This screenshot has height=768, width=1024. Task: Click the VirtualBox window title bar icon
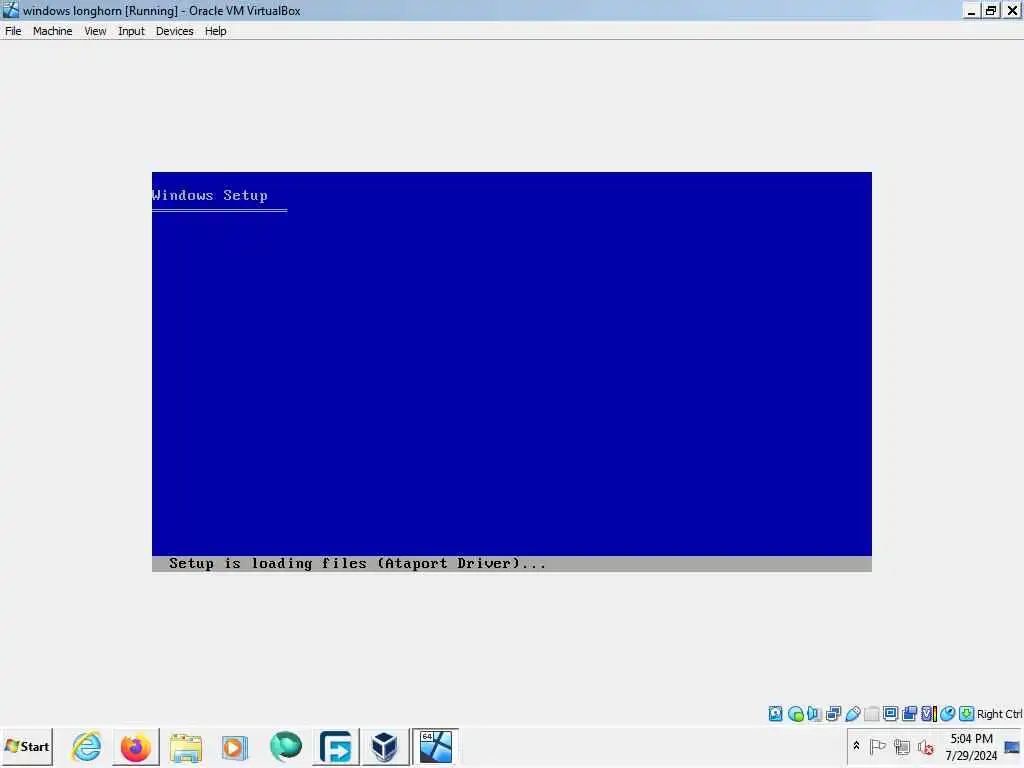tap(10, 10)
